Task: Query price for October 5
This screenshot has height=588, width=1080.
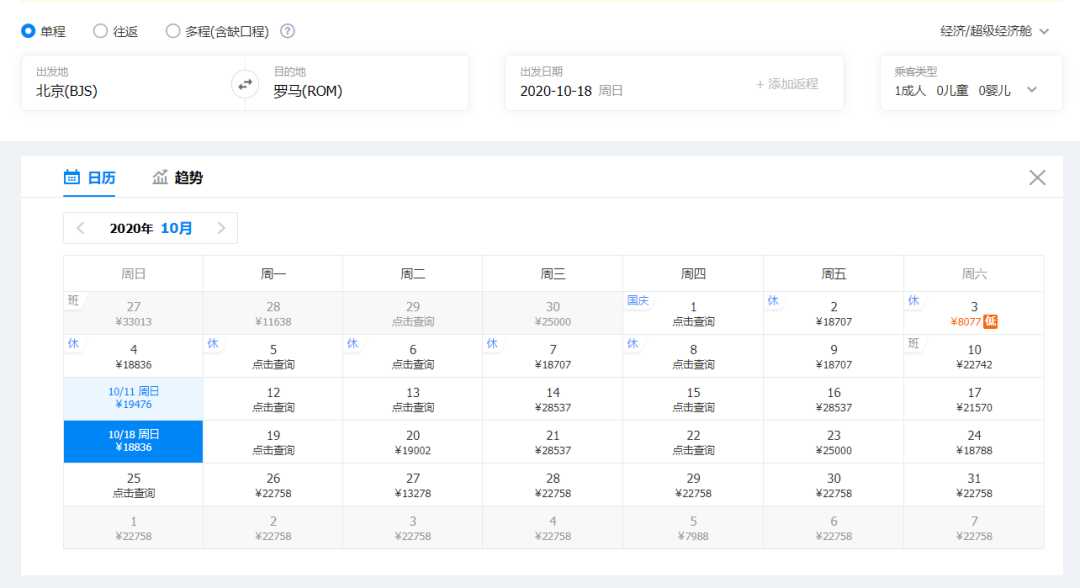Action: (x=273, y=356)
